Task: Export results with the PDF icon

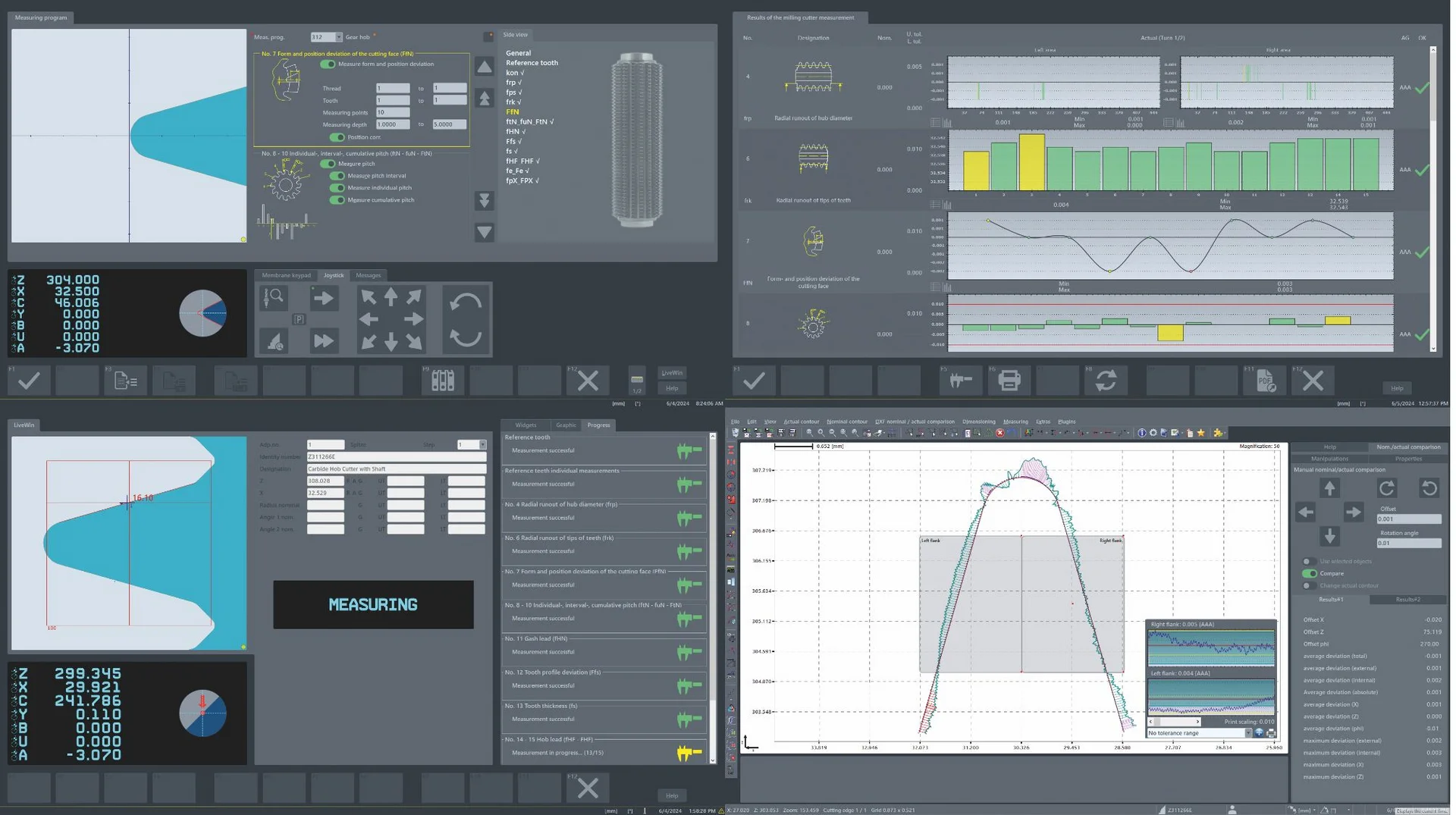Action: click(1265, 381)
